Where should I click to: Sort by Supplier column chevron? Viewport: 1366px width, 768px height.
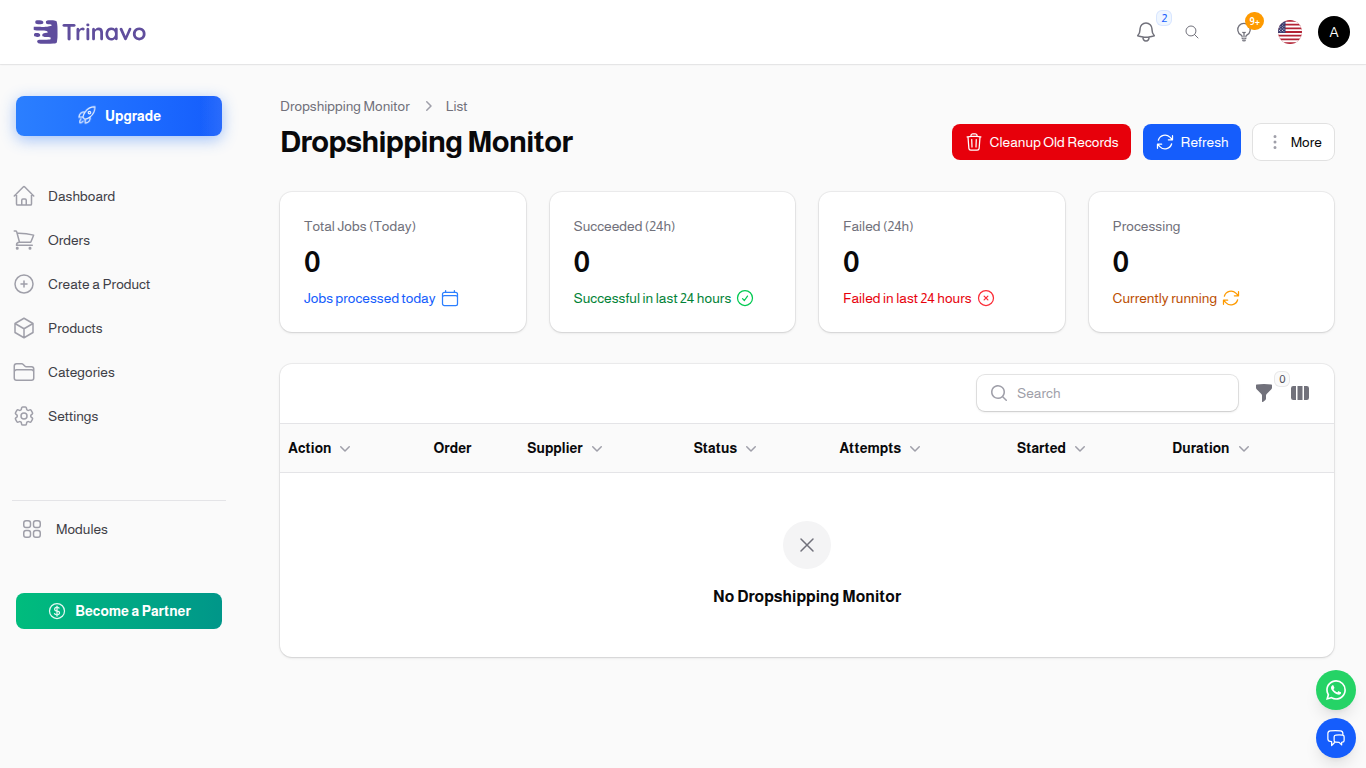597,448
